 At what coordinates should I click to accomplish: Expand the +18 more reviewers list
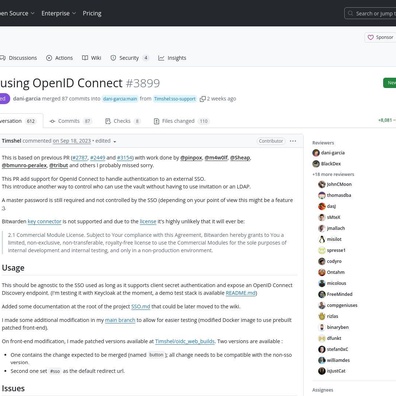tap(333, 174)
